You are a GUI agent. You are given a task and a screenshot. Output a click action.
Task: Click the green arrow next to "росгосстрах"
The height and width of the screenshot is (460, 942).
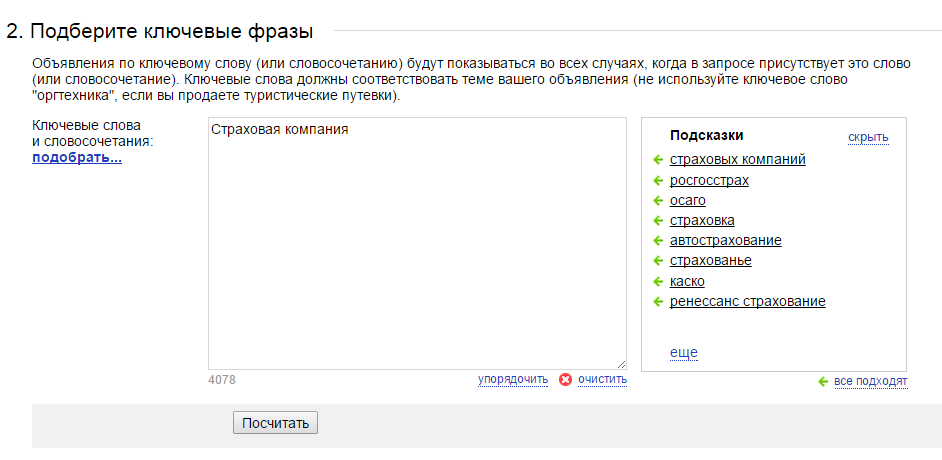(x=658, y=180)
